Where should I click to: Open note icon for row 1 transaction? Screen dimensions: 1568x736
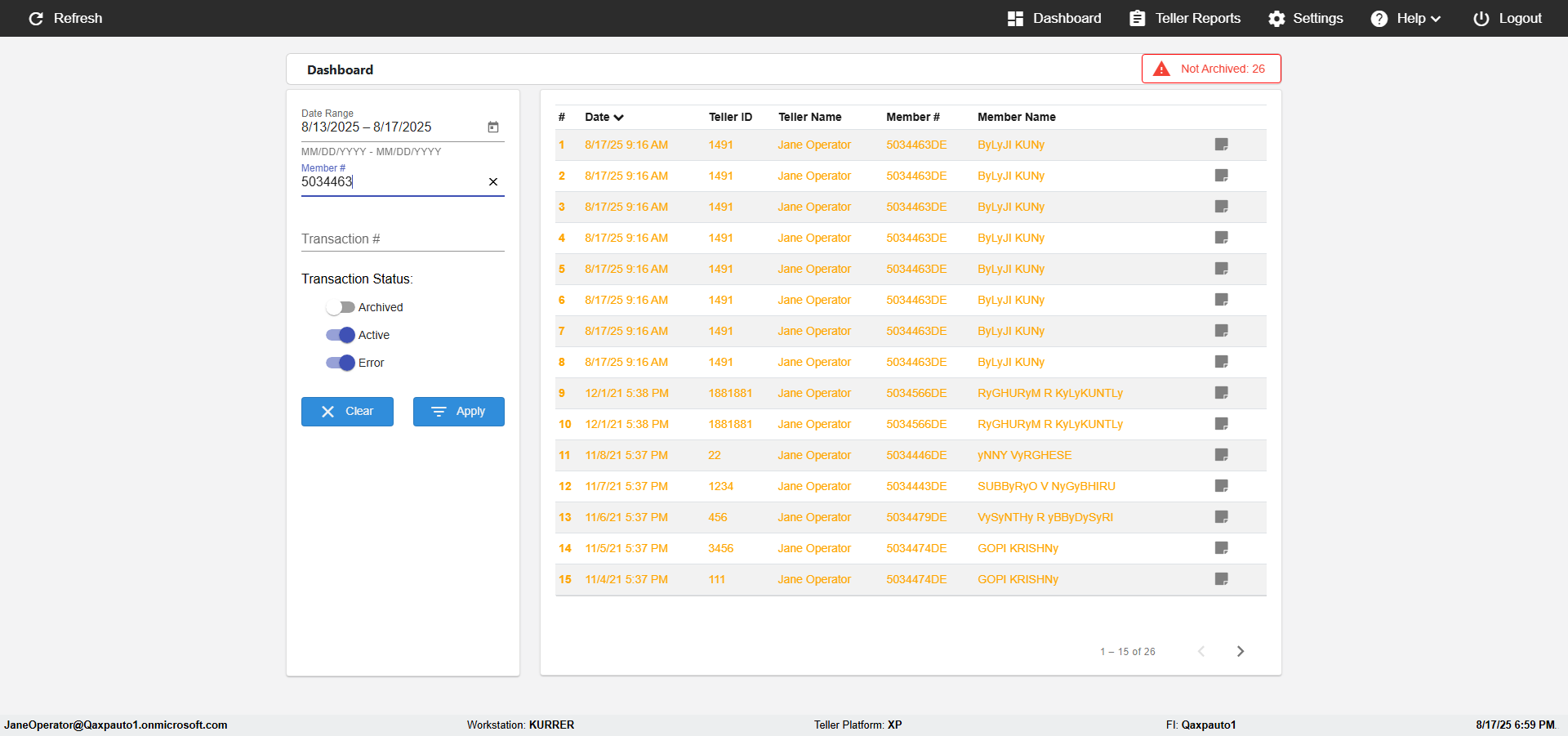pos(1221,145)
